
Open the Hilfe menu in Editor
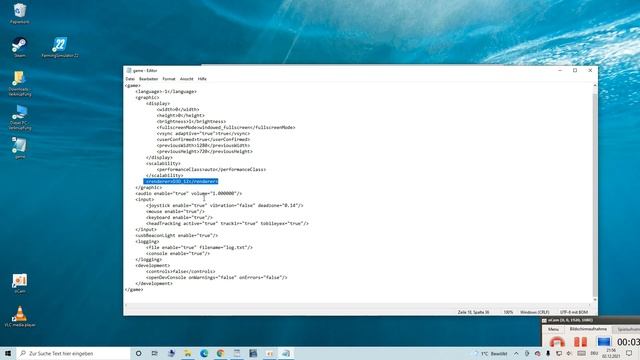pyautogui.click(x=202, y=79)
